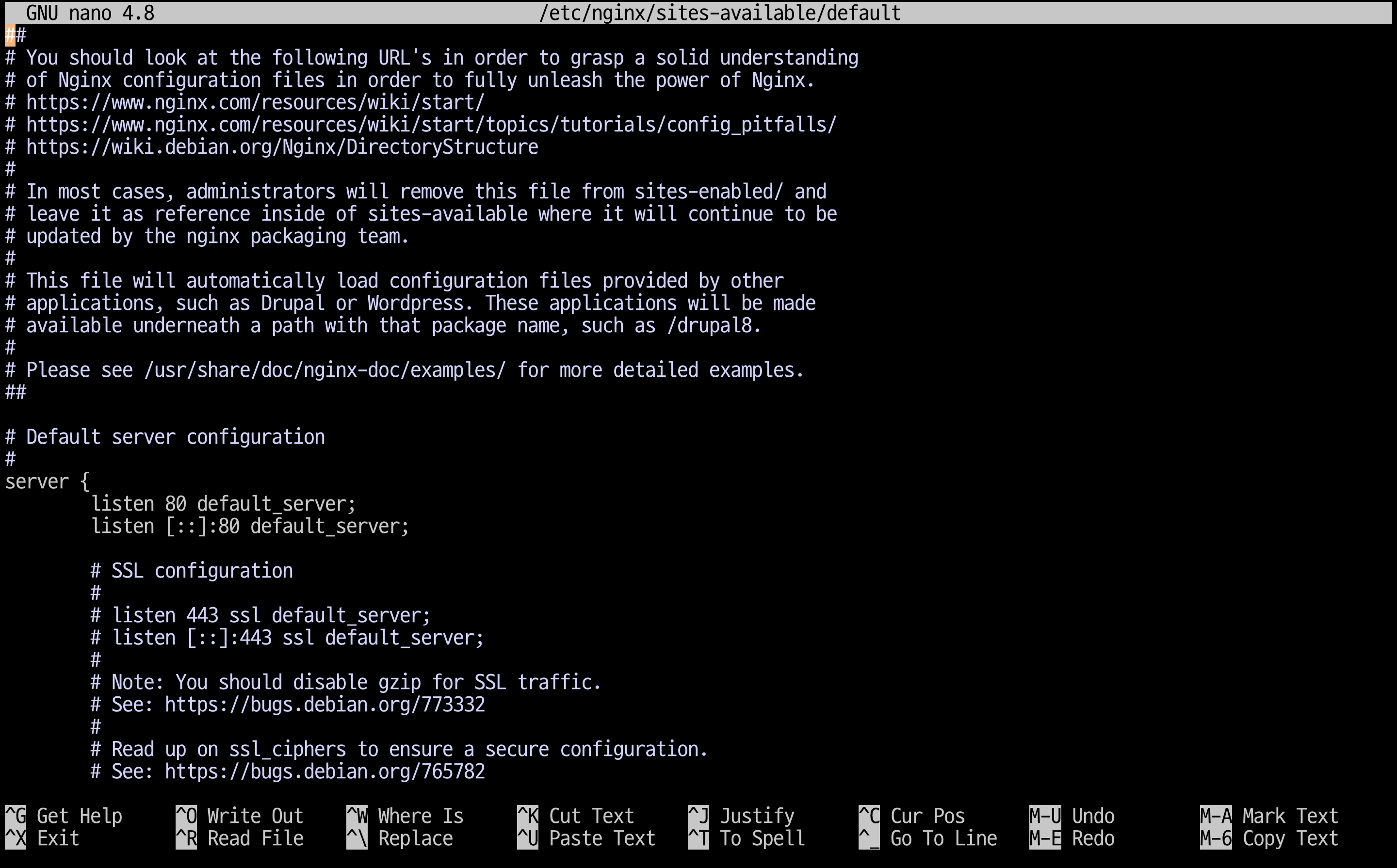Viewport: 1397px width, 868px height.
Task: Click the ^C Cur Pos shortcut
Action: (912, 816)
